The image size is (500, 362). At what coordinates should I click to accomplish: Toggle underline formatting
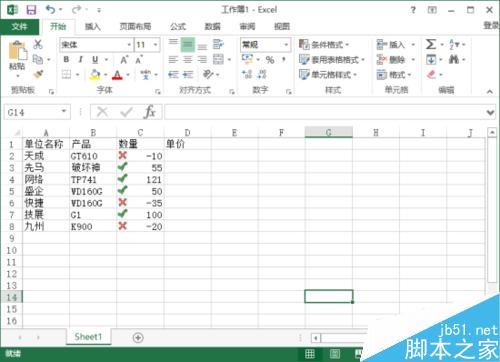pos(95,60)
